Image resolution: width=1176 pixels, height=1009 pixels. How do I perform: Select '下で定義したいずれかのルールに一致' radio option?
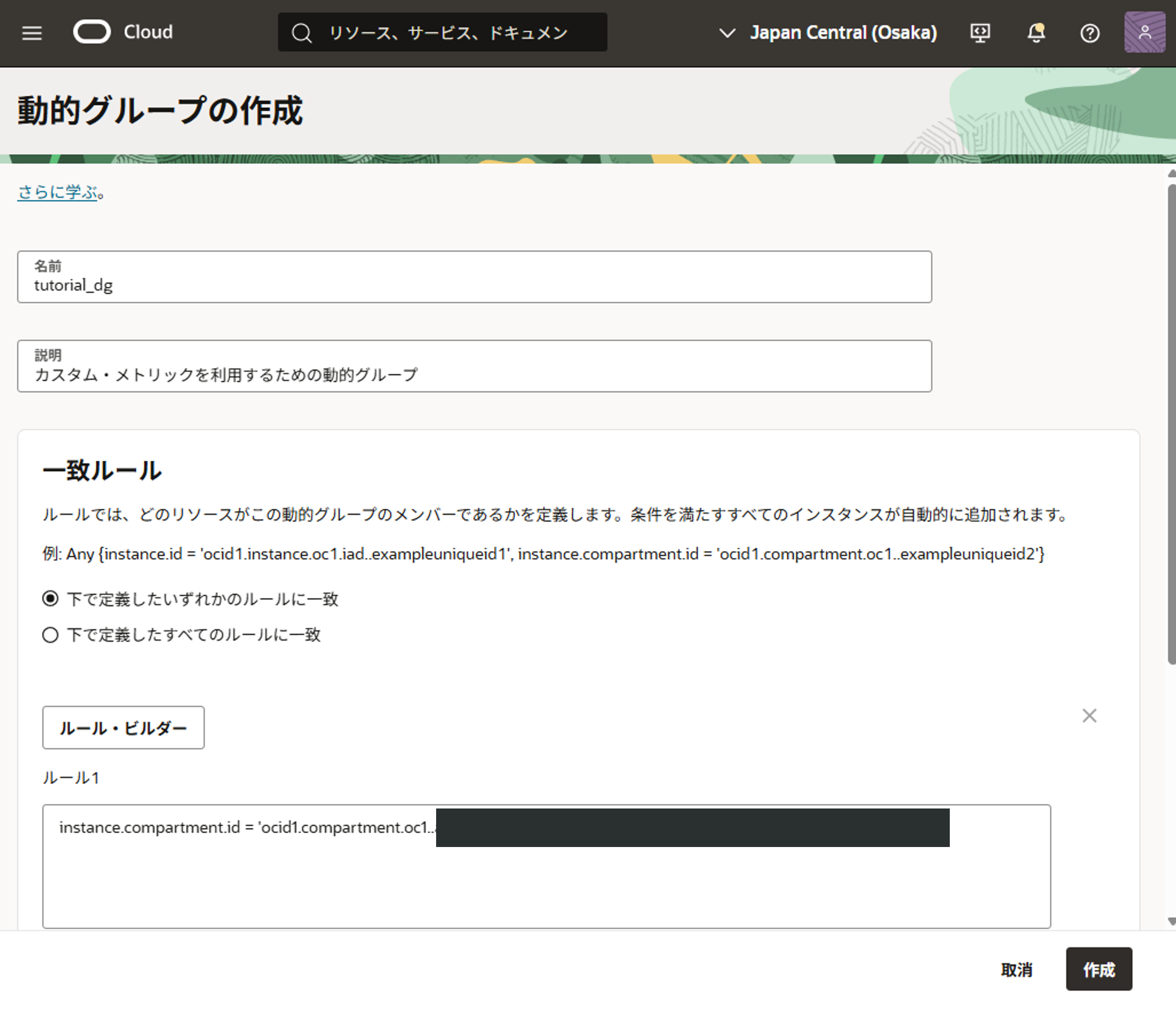click(x=50, y=599)
